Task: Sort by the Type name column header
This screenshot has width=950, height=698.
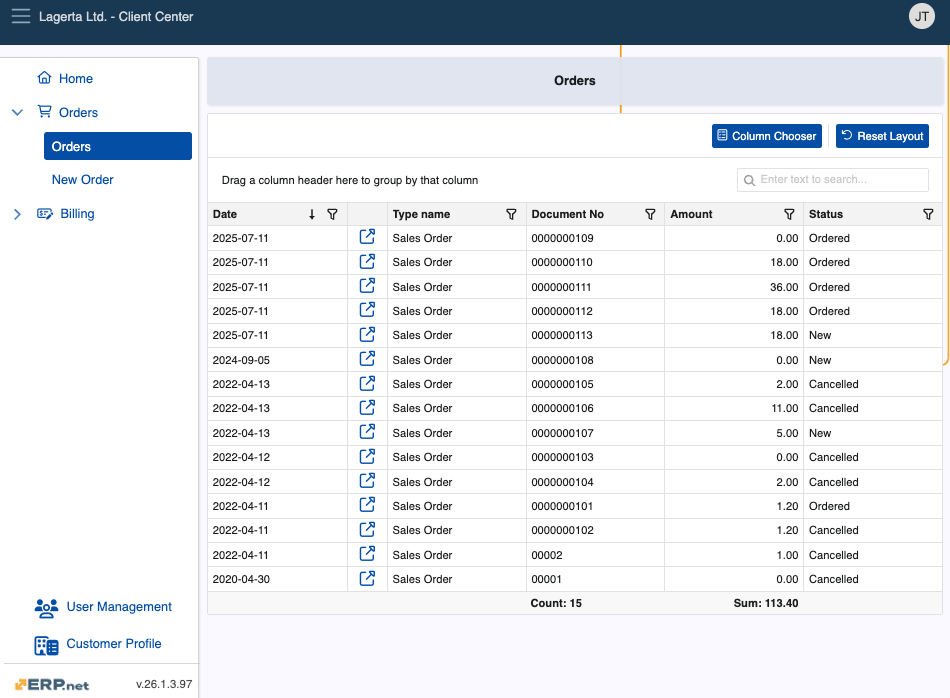Action: (421, 214)
